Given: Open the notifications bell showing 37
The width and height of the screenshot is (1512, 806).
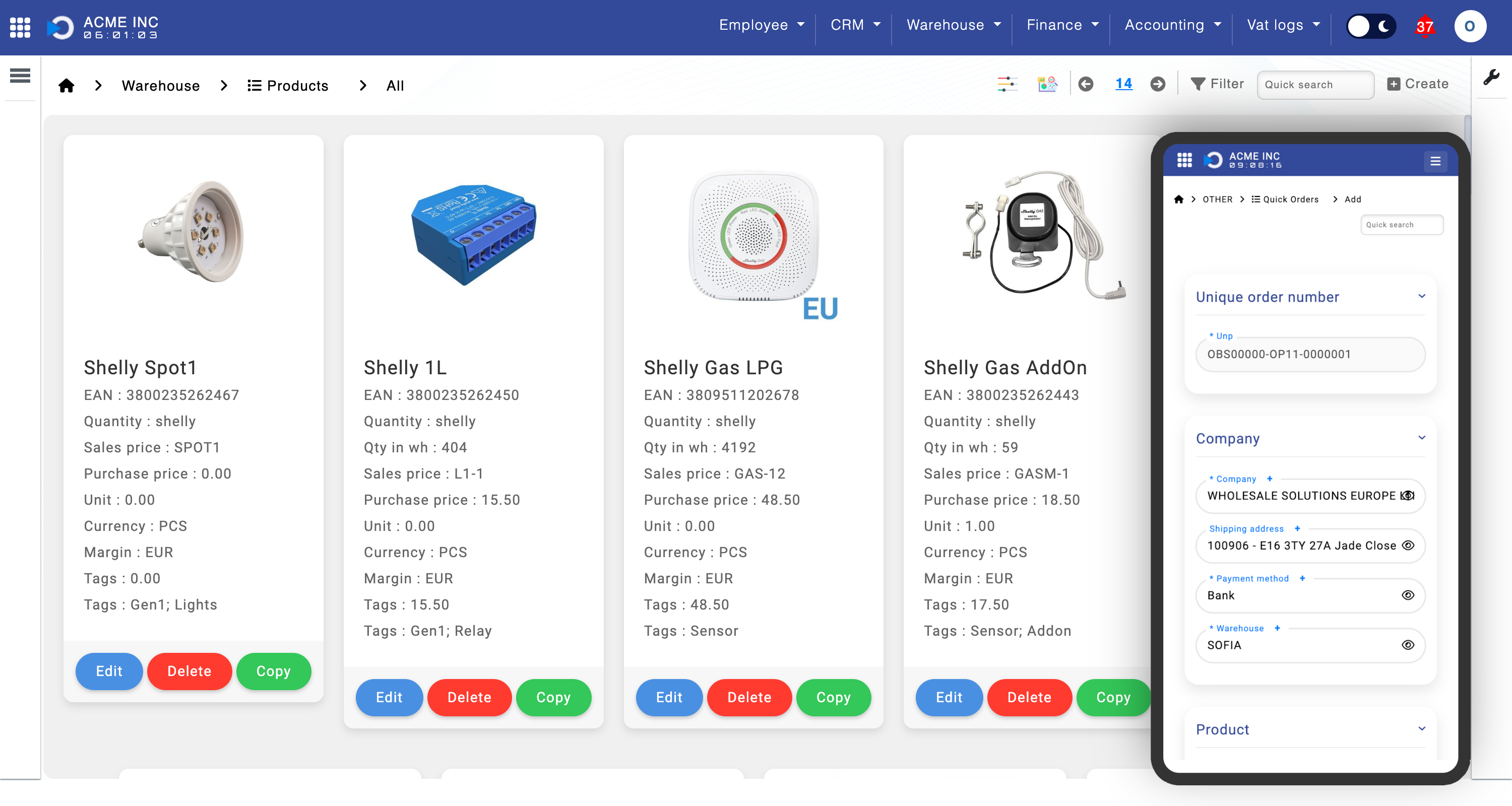Looking at the screenshot, I should click(1424, 26).
